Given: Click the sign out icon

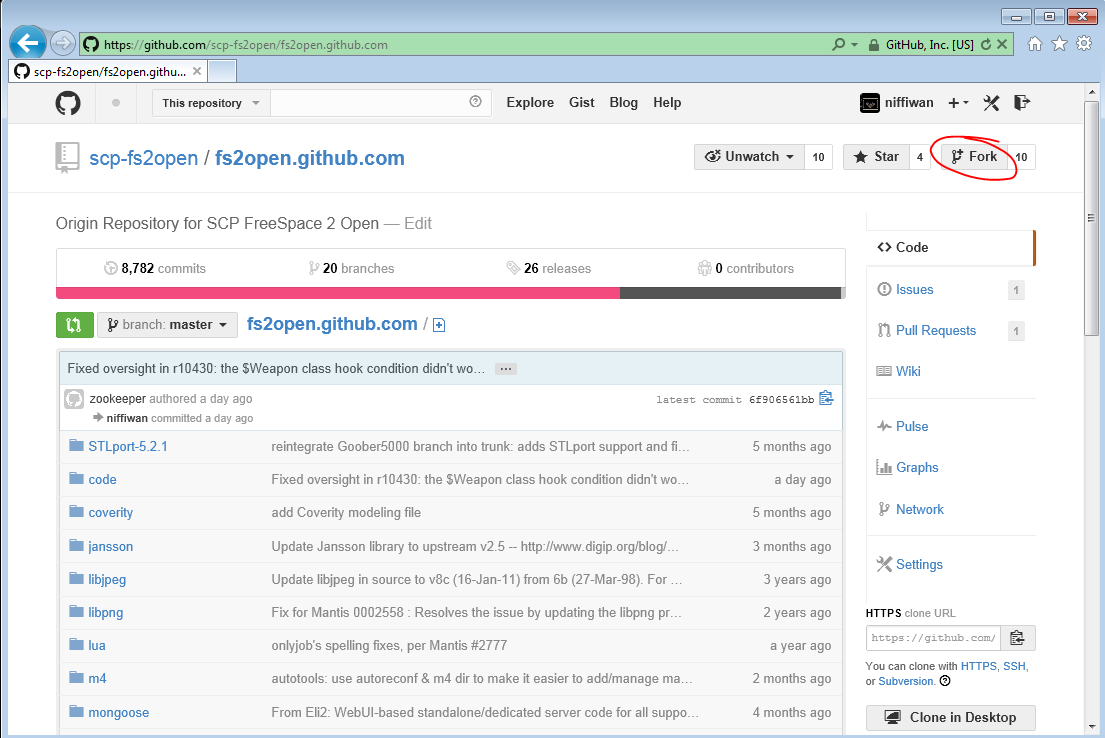Looking at the screenshot, I should (x=1021, y=103).
